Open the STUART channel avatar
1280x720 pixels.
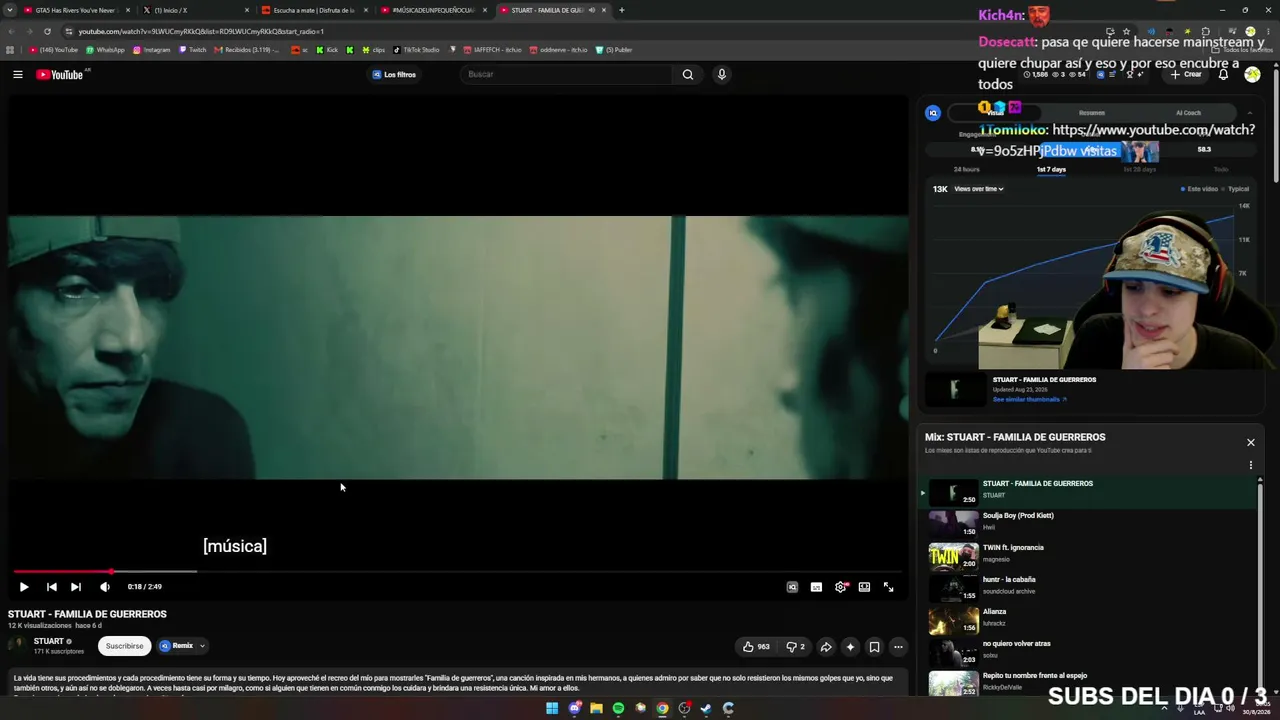point(18,646)
